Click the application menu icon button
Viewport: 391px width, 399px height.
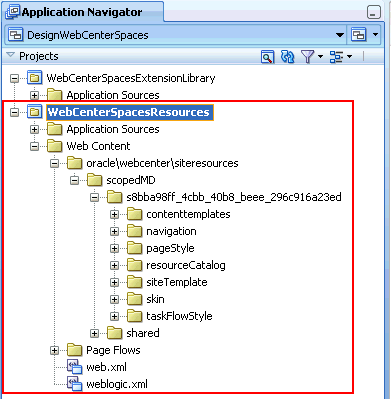coord(359,35)
